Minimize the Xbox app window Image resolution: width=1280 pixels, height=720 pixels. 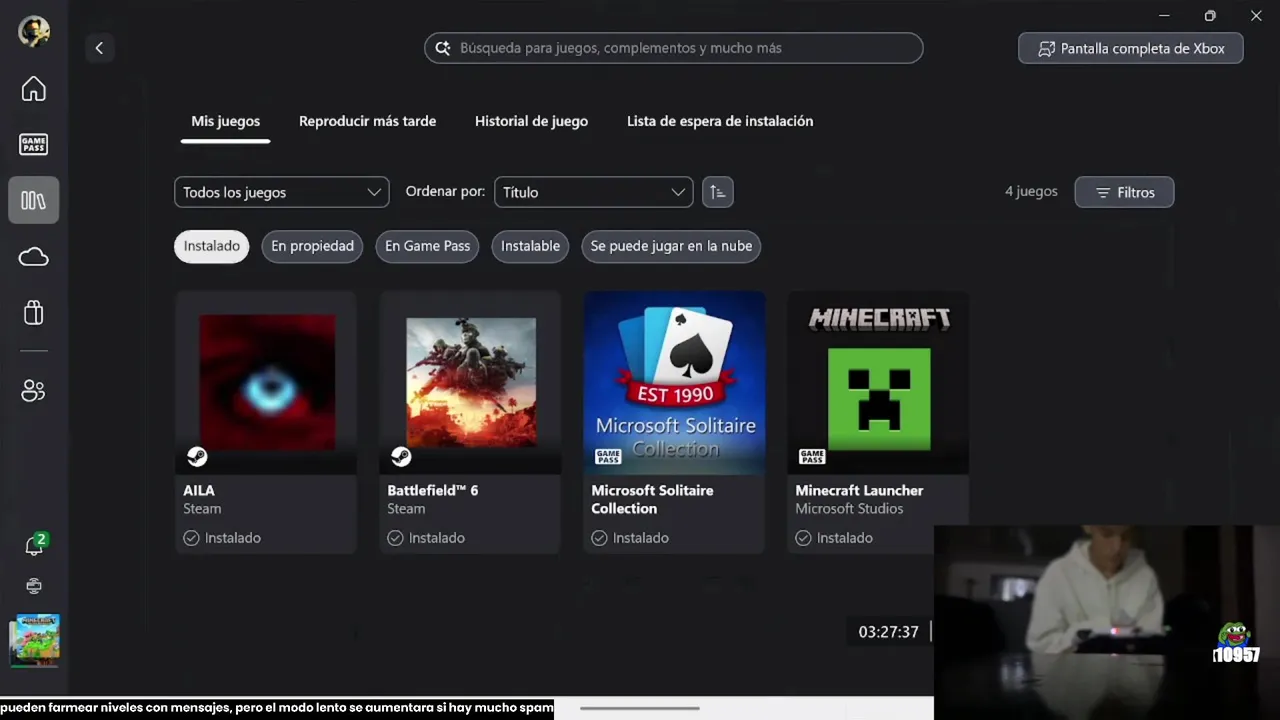click(x=1164, y=15)
